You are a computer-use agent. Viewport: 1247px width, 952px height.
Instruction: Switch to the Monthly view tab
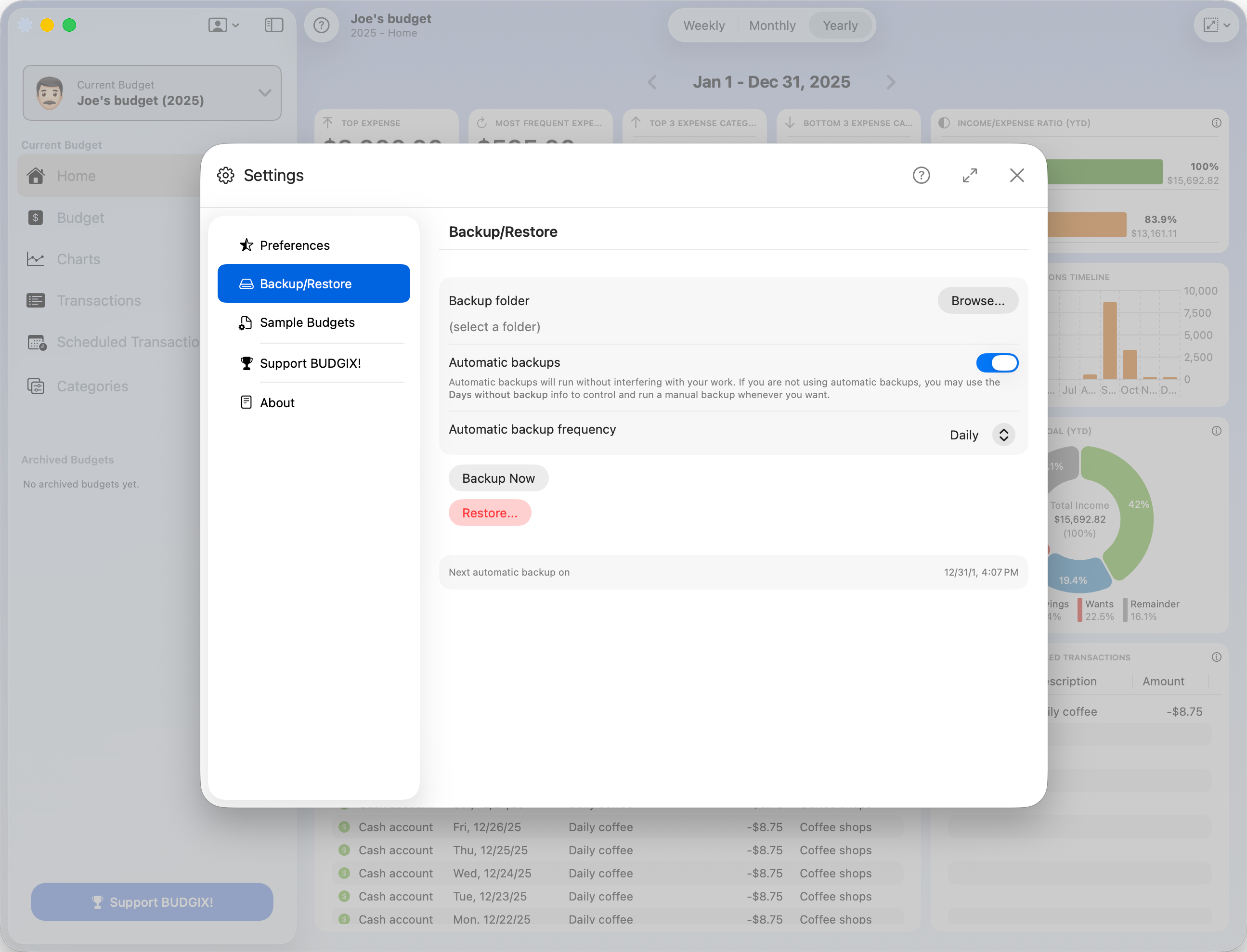tap(772, 25)
